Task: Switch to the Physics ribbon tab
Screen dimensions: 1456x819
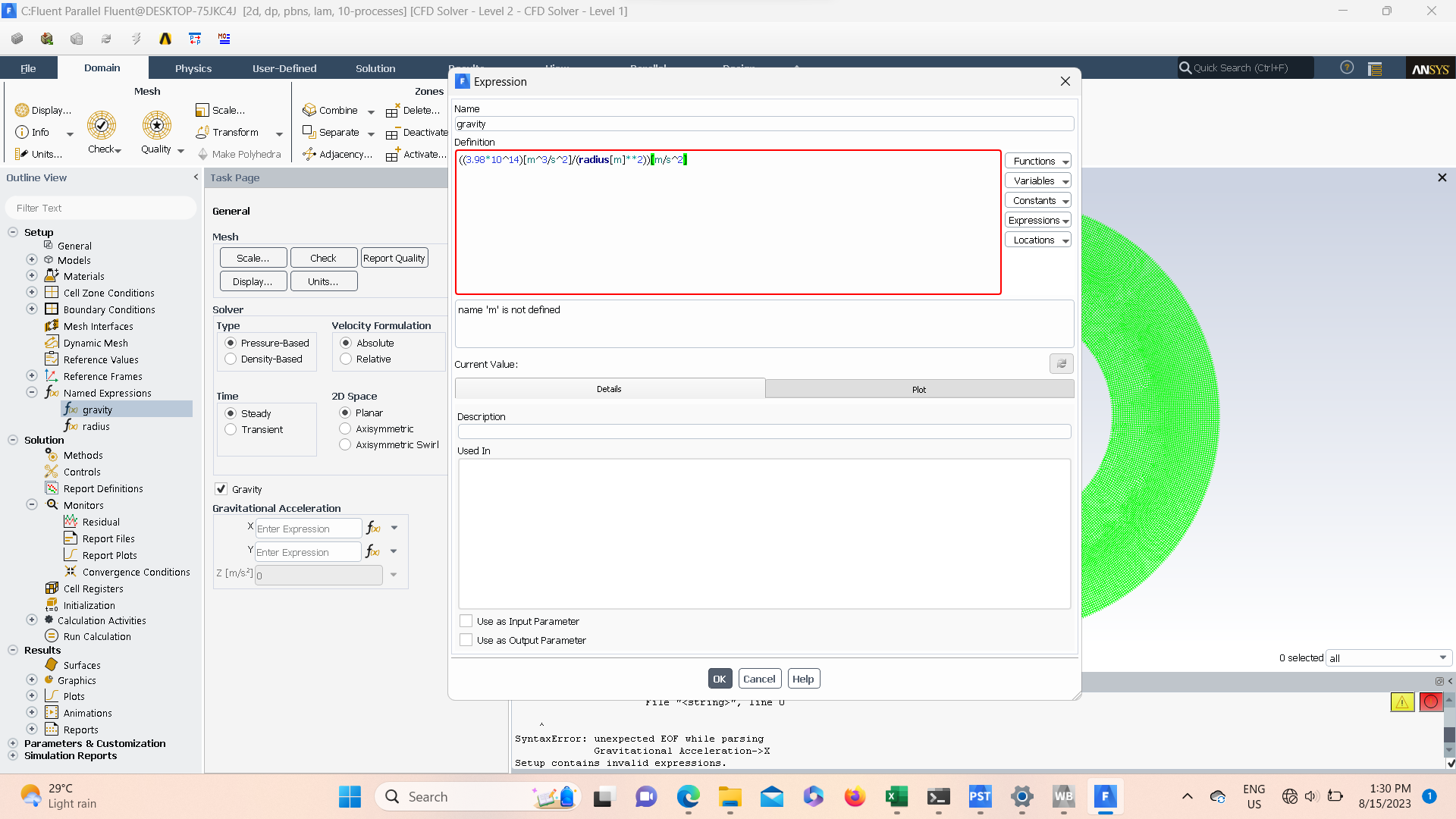Action: (x=193, y=68)
